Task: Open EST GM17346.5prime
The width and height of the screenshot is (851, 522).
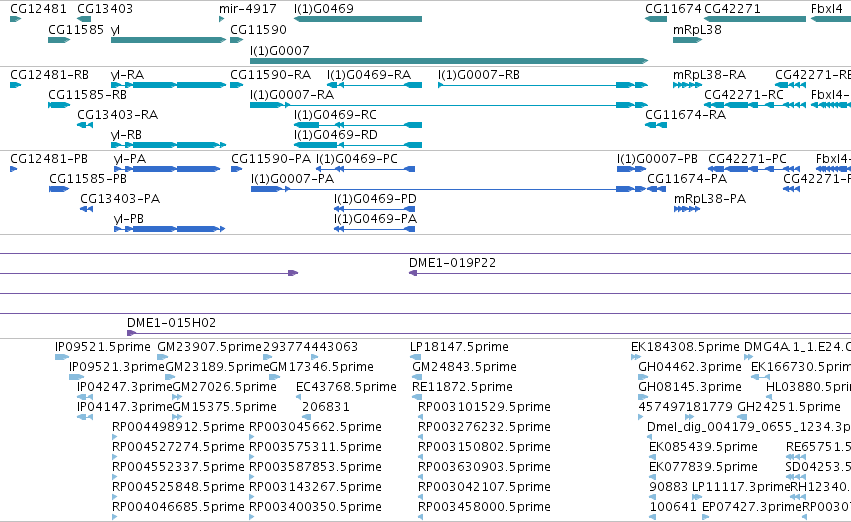Action: [321, 367]
